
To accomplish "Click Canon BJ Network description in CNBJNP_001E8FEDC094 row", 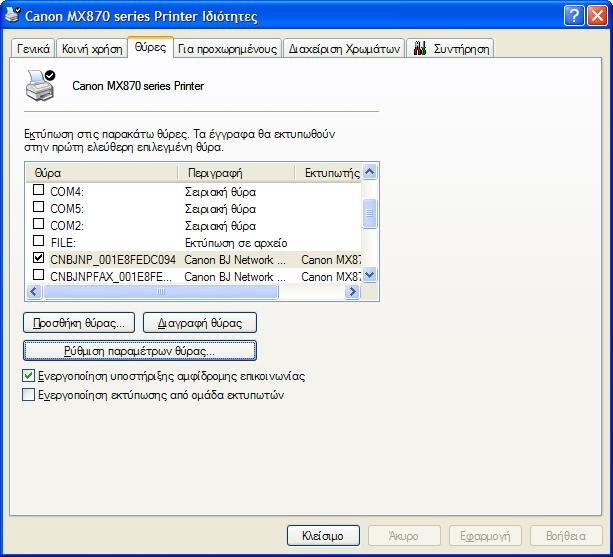I will tap(235, 260).
